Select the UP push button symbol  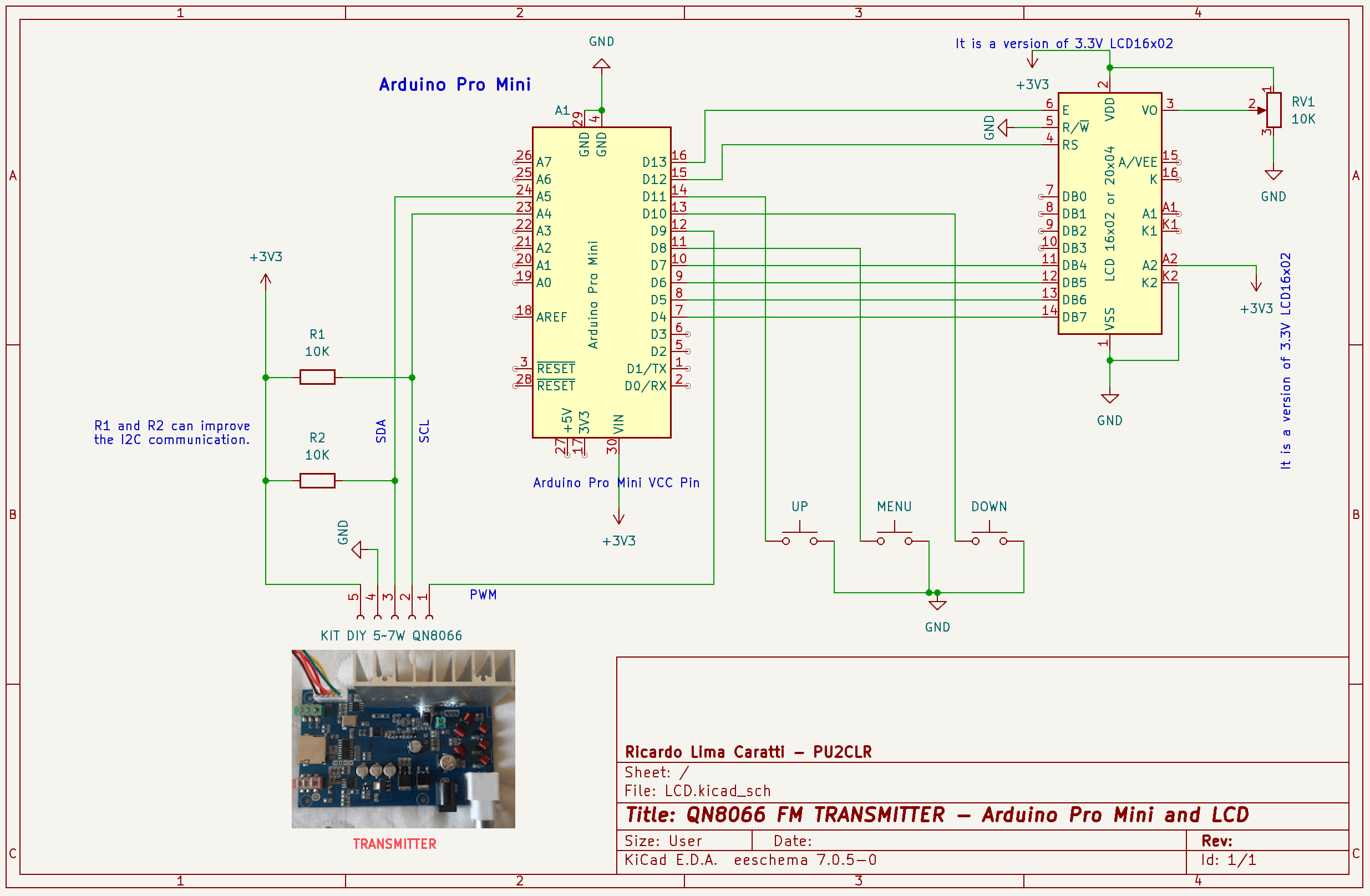pos(800,534)
